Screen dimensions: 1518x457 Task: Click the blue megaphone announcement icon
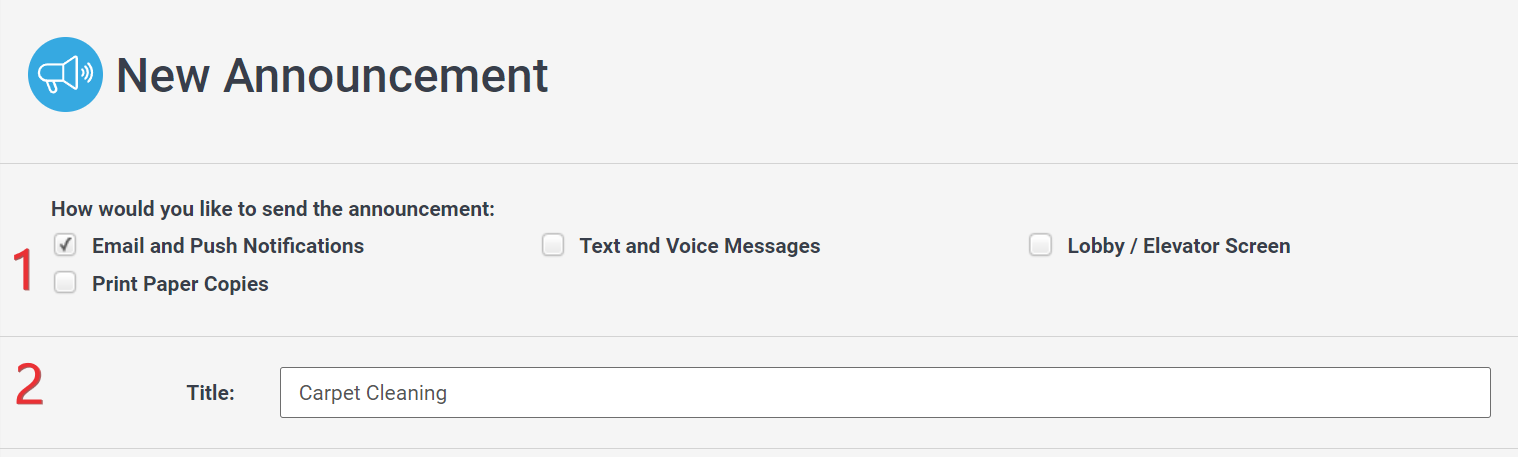65,75
